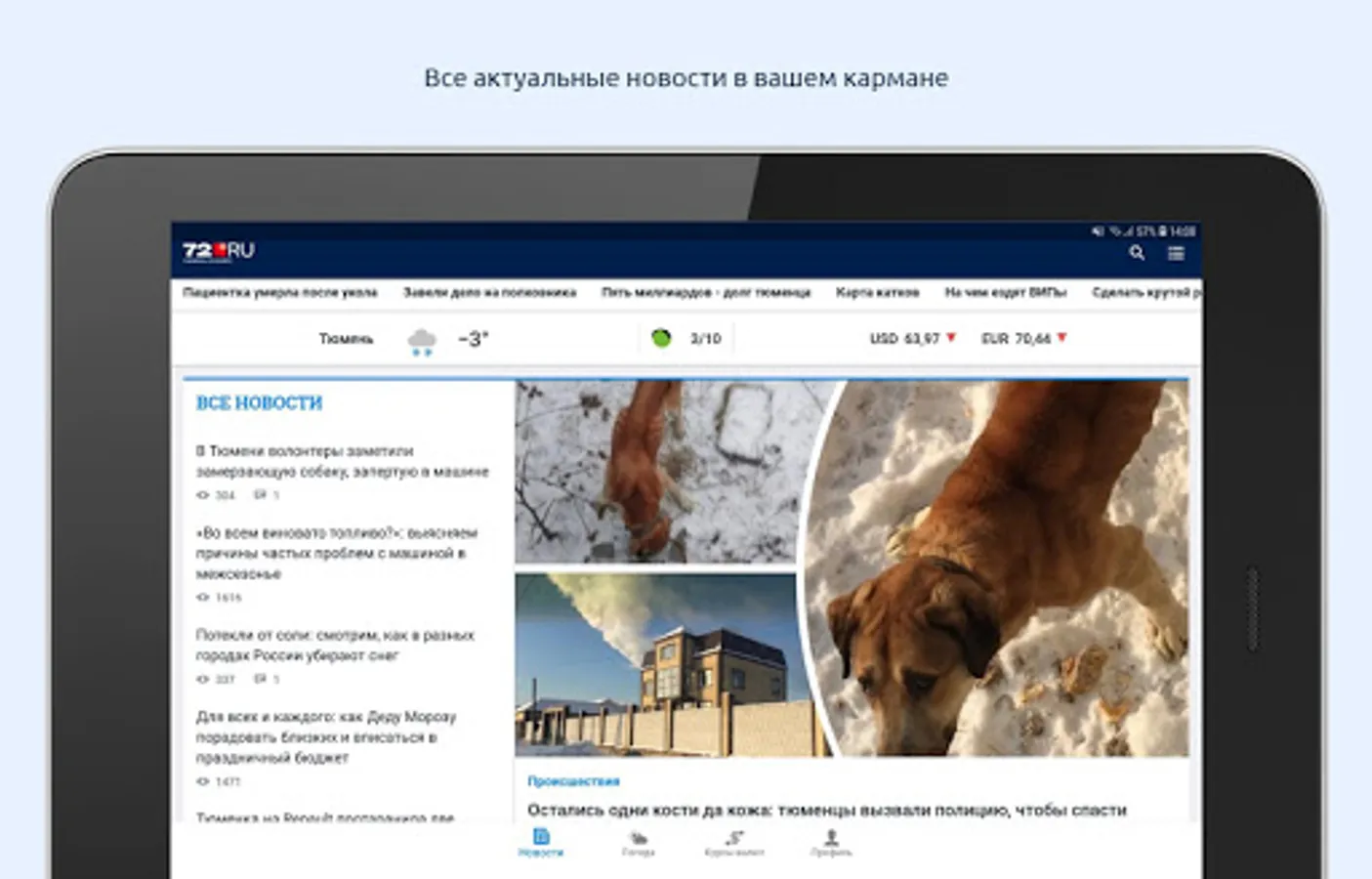
Task: Open topic 'Карта катков'
Action: (x=877, y=292)
